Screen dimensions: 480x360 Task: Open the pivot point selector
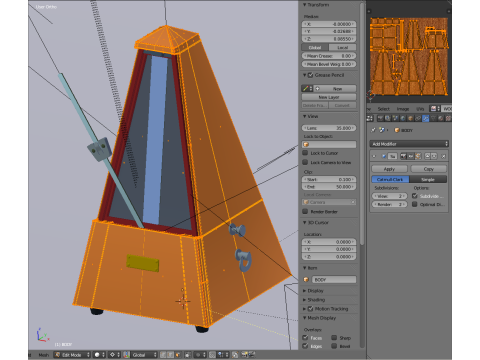(114, 355)
